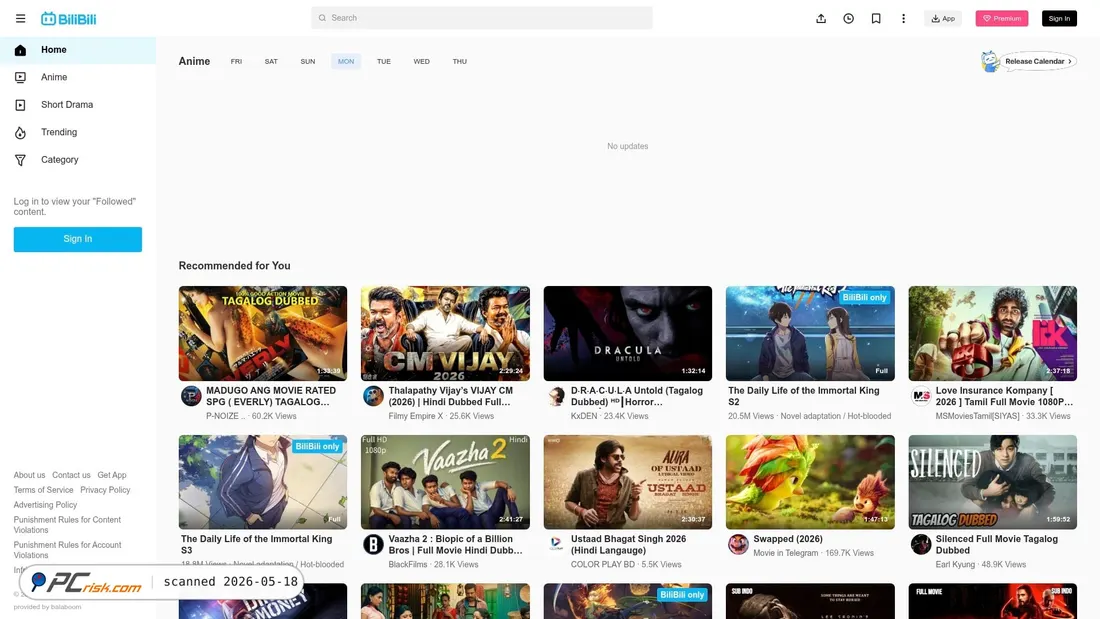Click the MSMoviesTamil channel avatar

(x=921, y=397)
